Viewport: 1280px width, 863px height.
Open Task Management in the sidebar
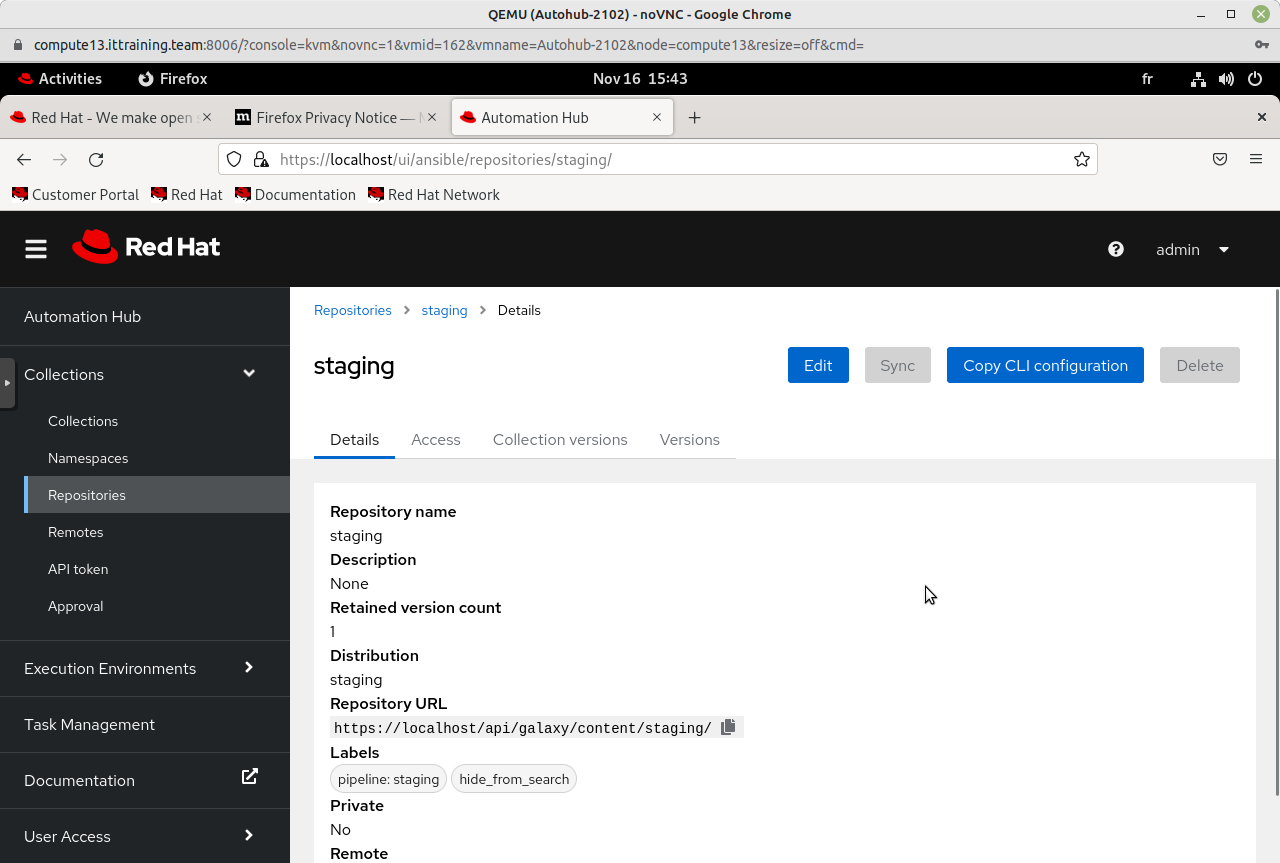[145, 724]
